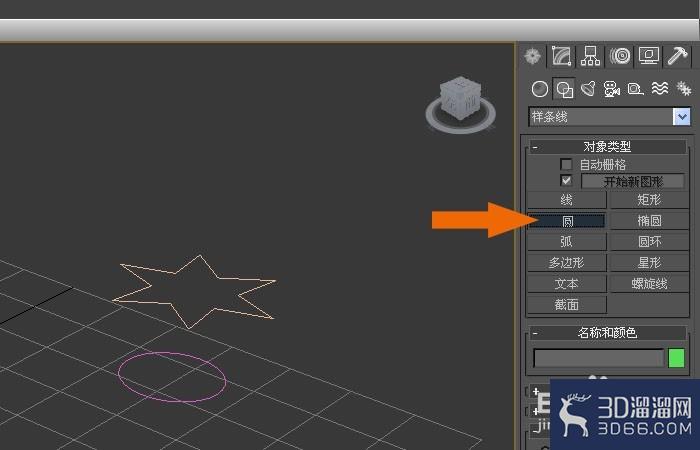The width and height of the screenshot is (700, 450).
Task: Select the Helpers tape-measure icon
Action: (635, 89)
